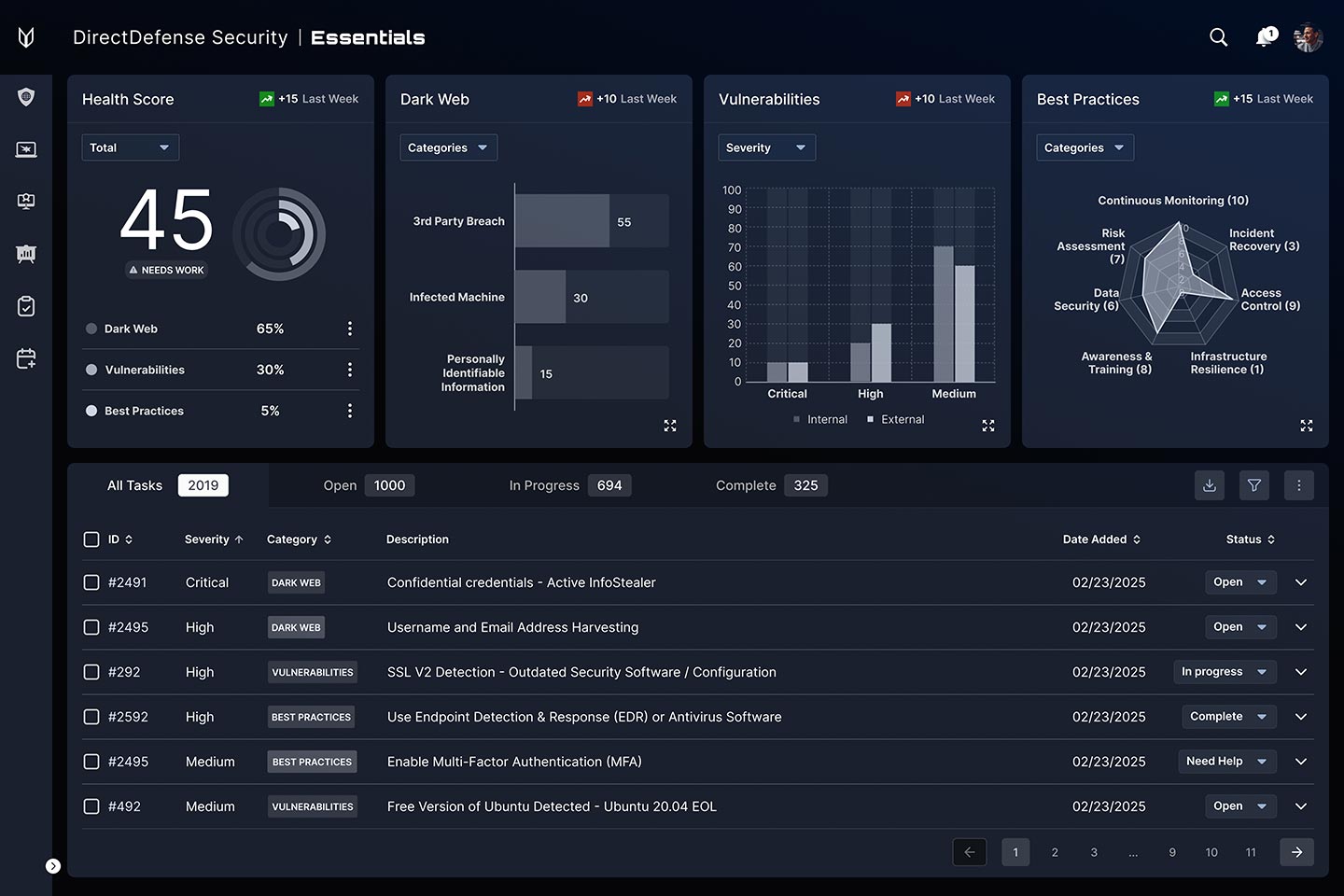Open the Severity dropdown in Vulnerabilities

(767, 147)
